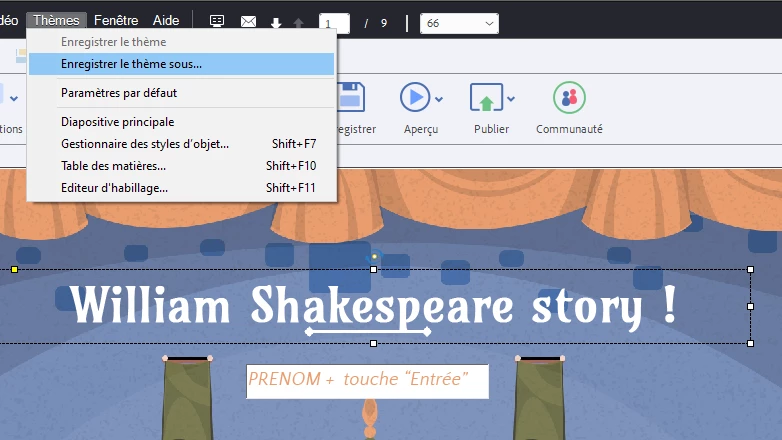
Task: Expand the dropdown arrow at the left toolbar edge
Action: [x=14, y=99]
